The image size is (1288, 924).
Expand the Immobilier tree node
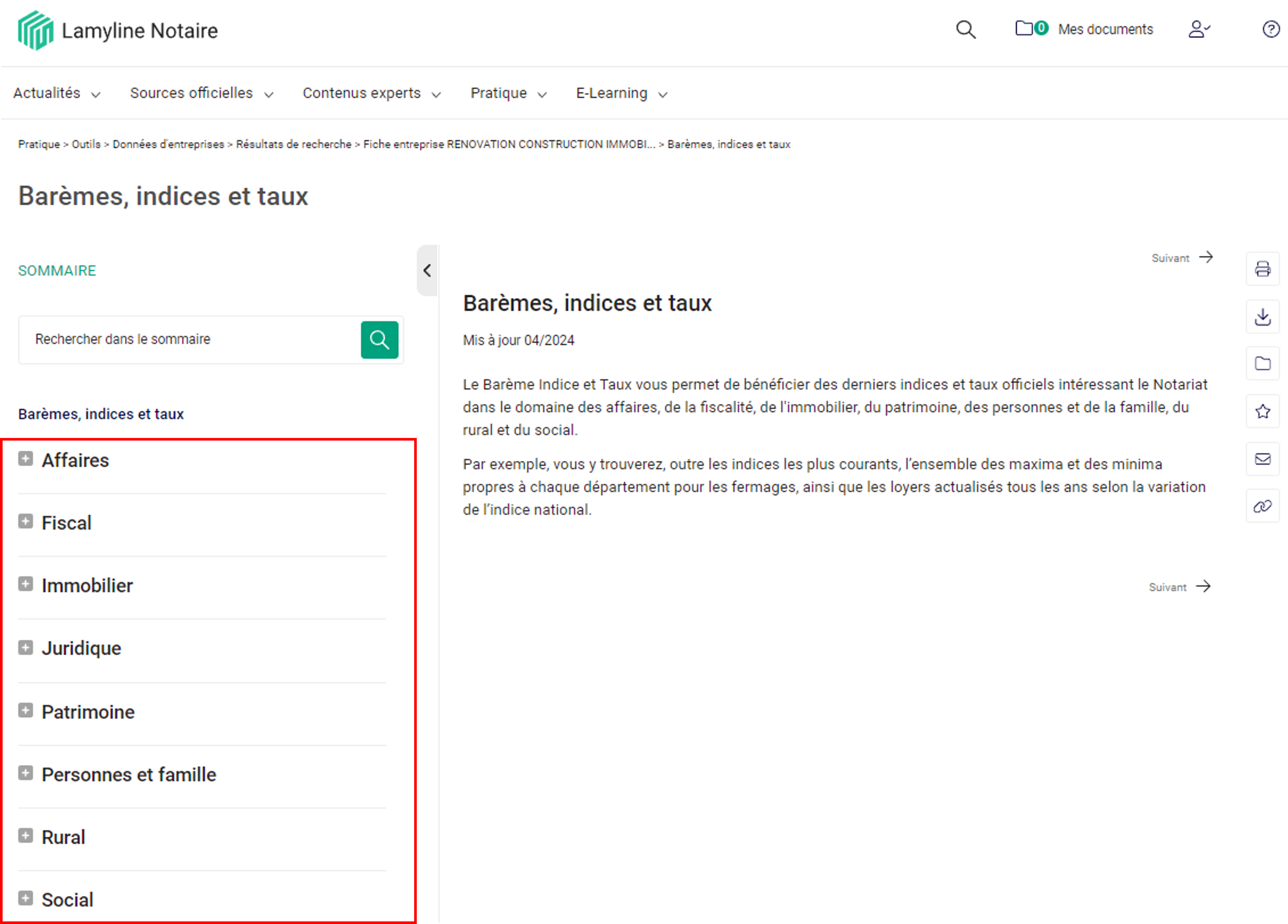[x=26, y=584]
